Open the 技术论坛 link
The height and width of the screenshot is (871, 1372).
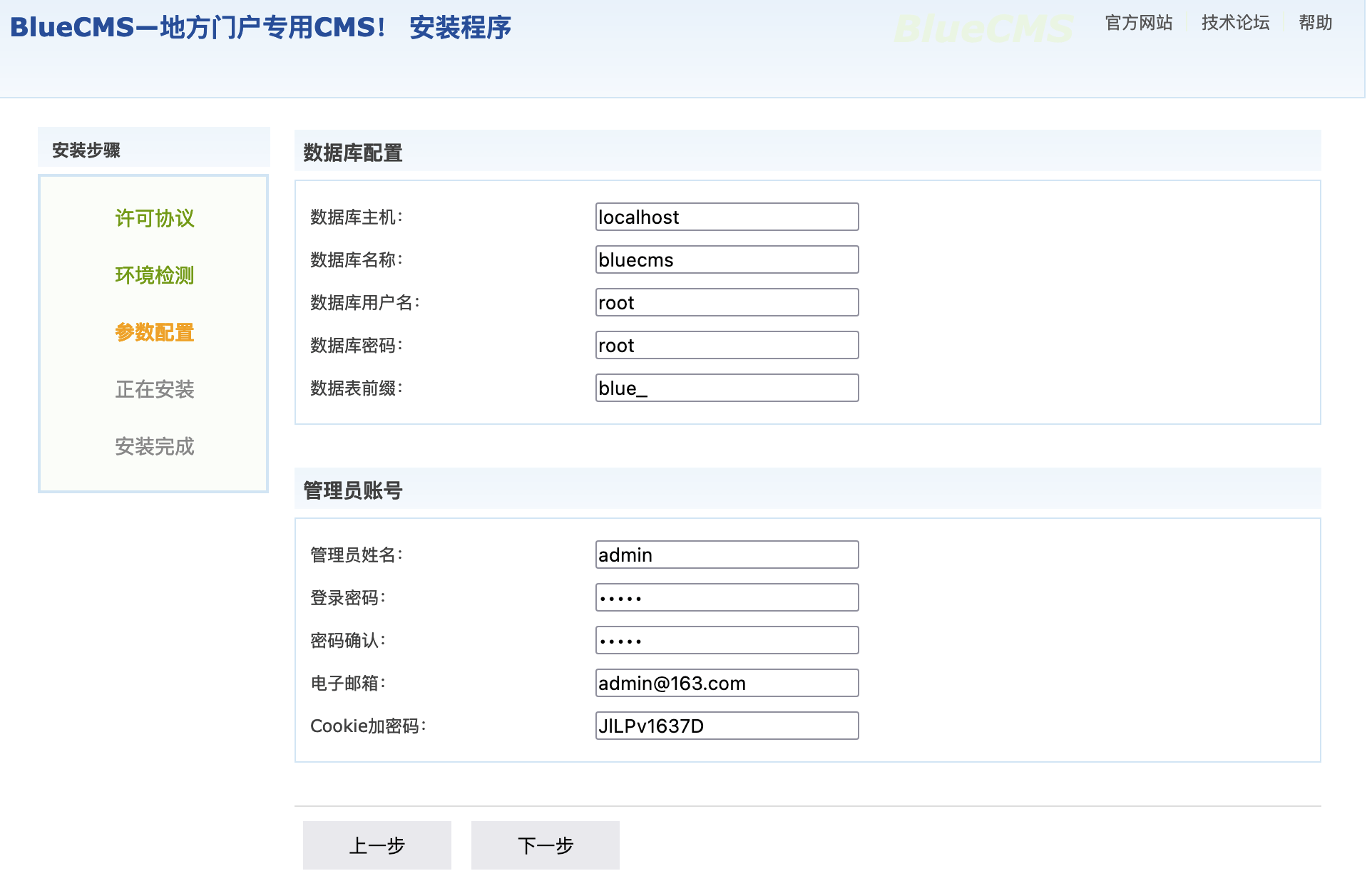[1234, 23]
